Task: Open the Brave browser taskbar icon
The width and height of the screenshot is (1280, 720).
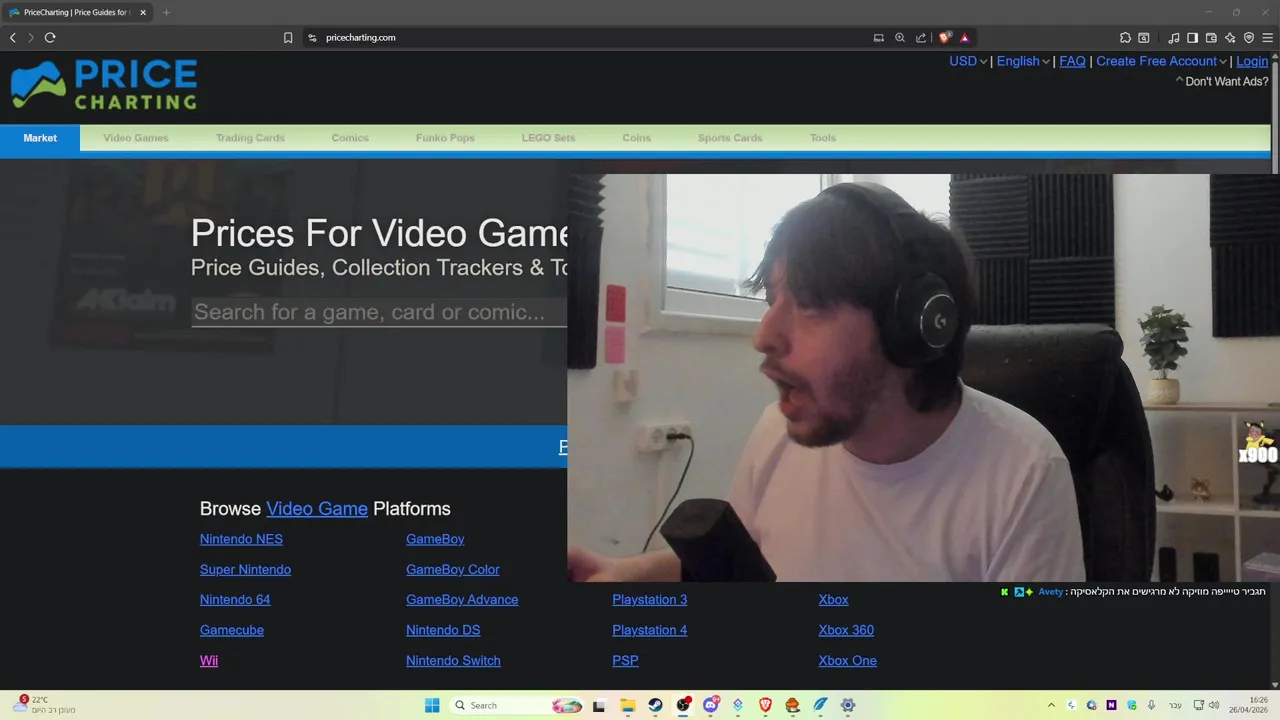Action: pyautogui.click(x=765, y=705)
